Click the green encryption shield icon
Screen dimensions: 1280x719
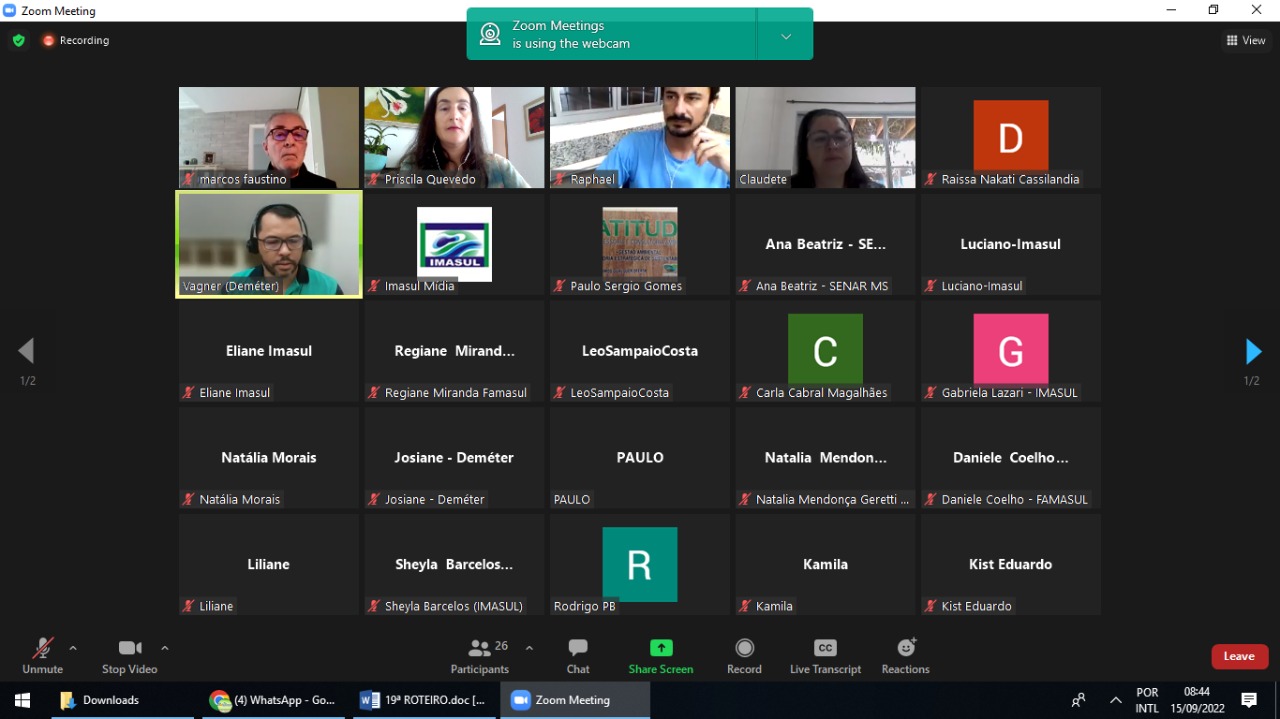tap(18, 41)
